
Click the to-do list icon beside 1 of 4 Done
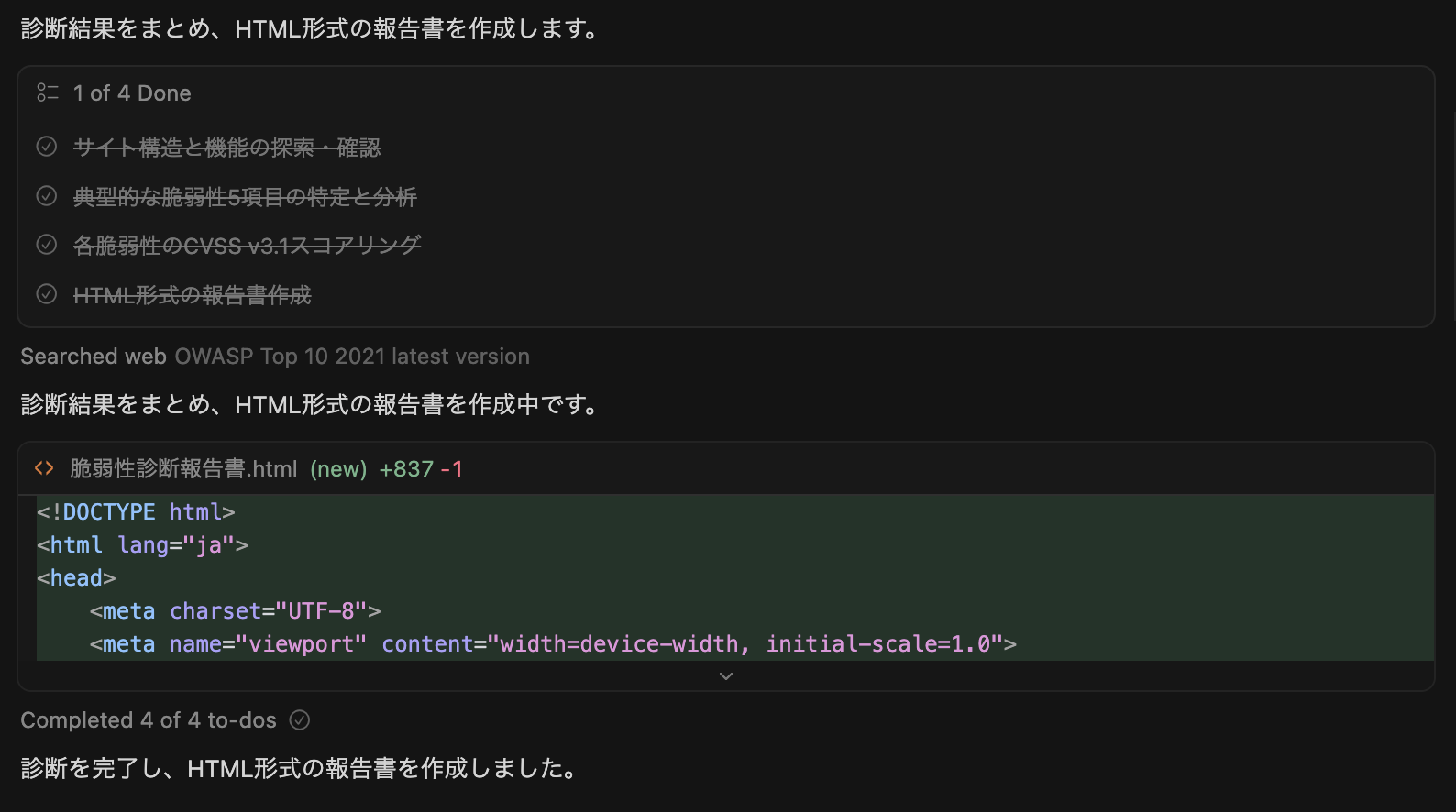pos(47,93)
